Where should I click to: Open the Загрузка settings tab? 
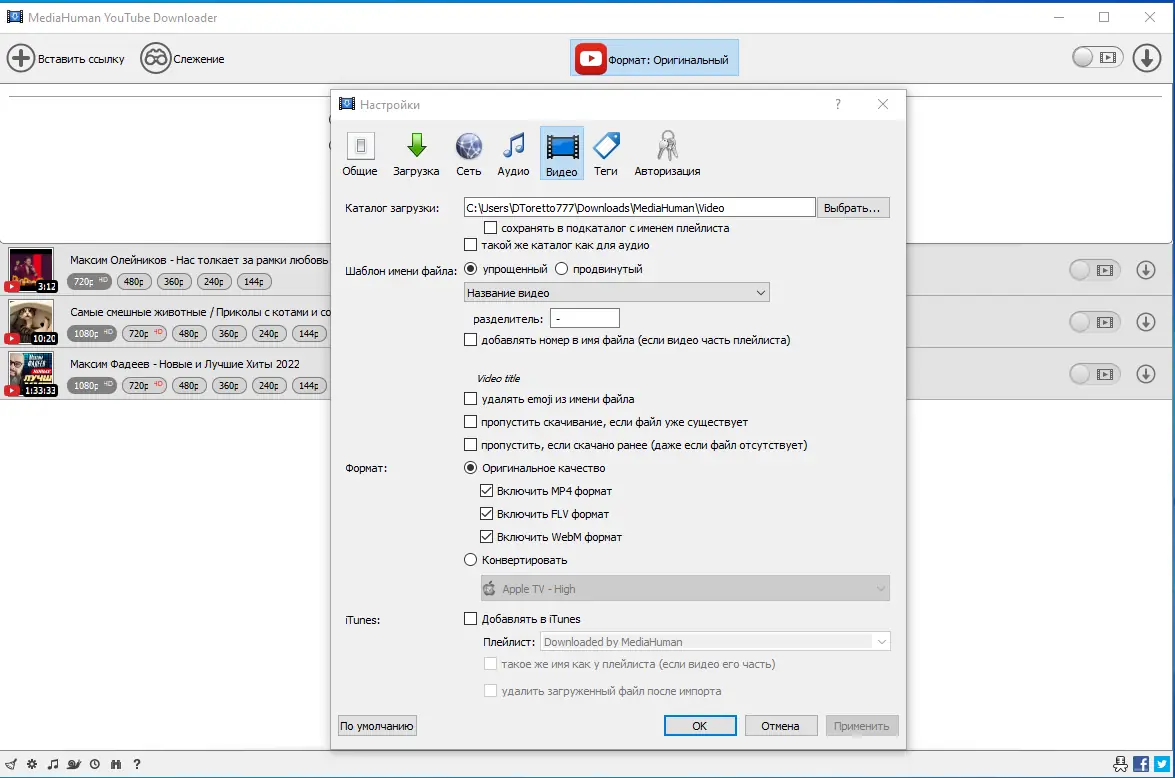(416, 154)
